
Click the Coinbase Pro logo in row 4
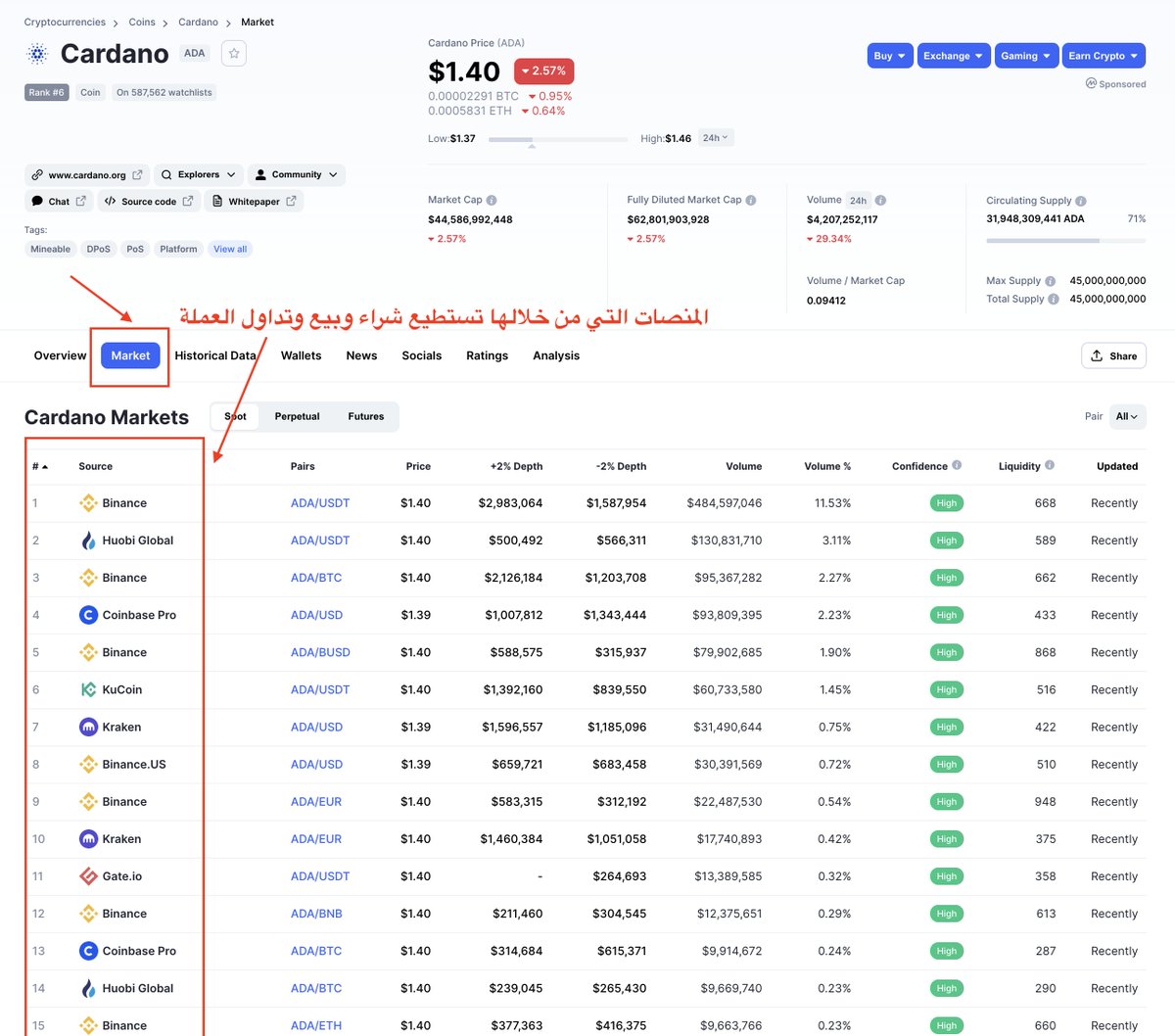pos(88,615)
